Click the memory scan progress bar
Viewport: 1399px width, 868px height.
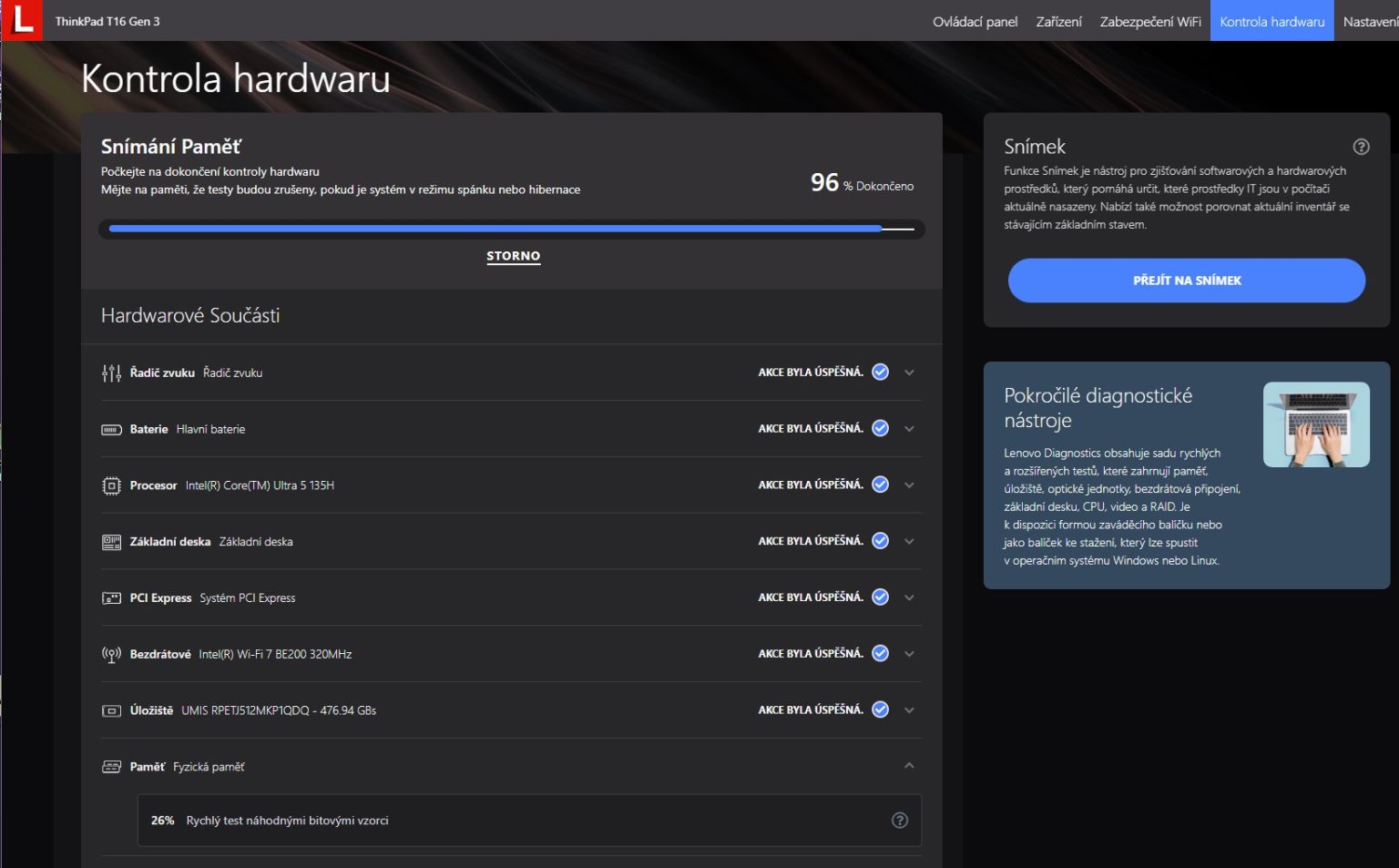[511, 229]
